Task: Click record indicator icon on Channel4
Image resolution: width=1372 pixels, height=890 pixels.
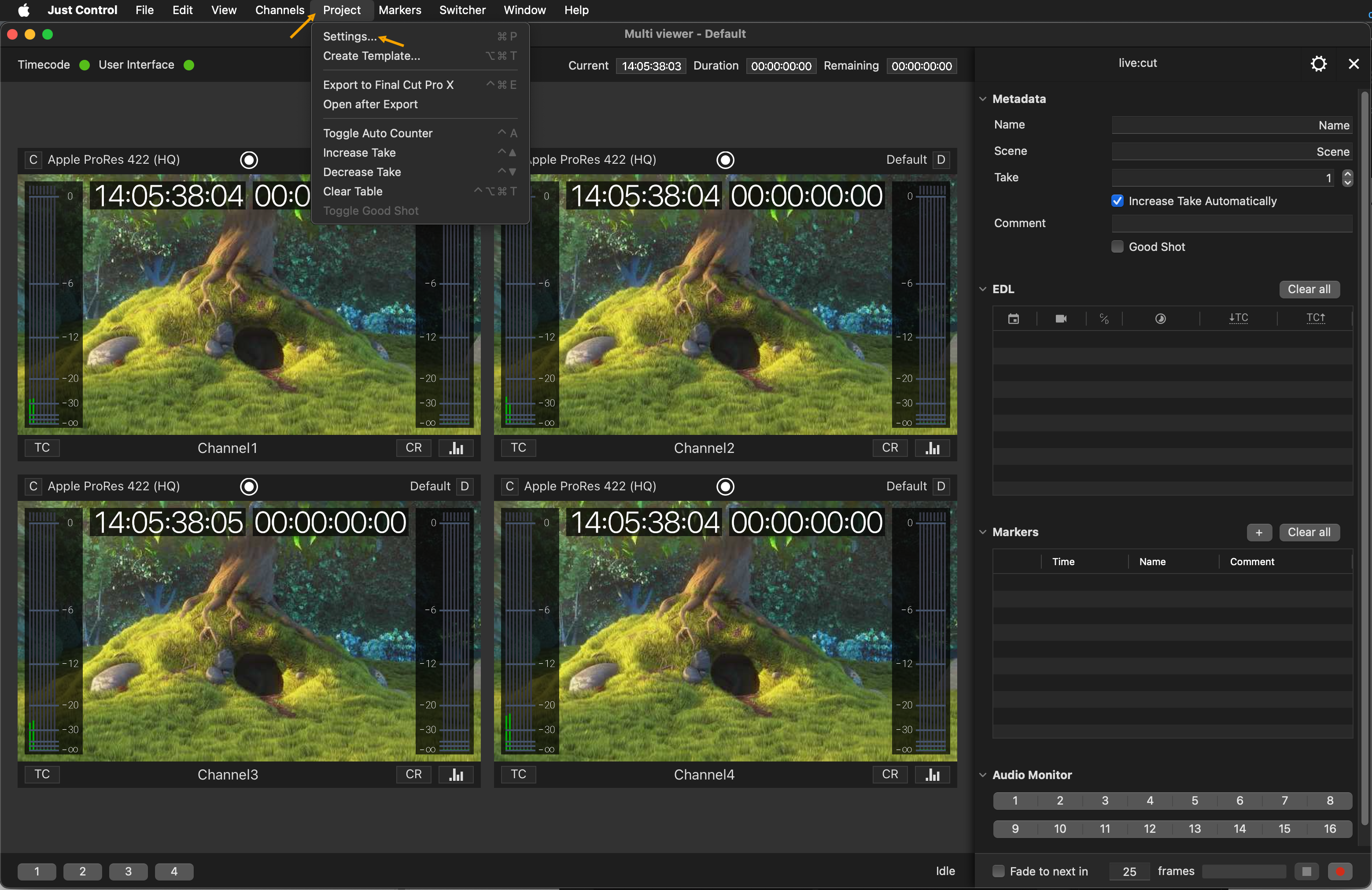Action: (725, 486)
